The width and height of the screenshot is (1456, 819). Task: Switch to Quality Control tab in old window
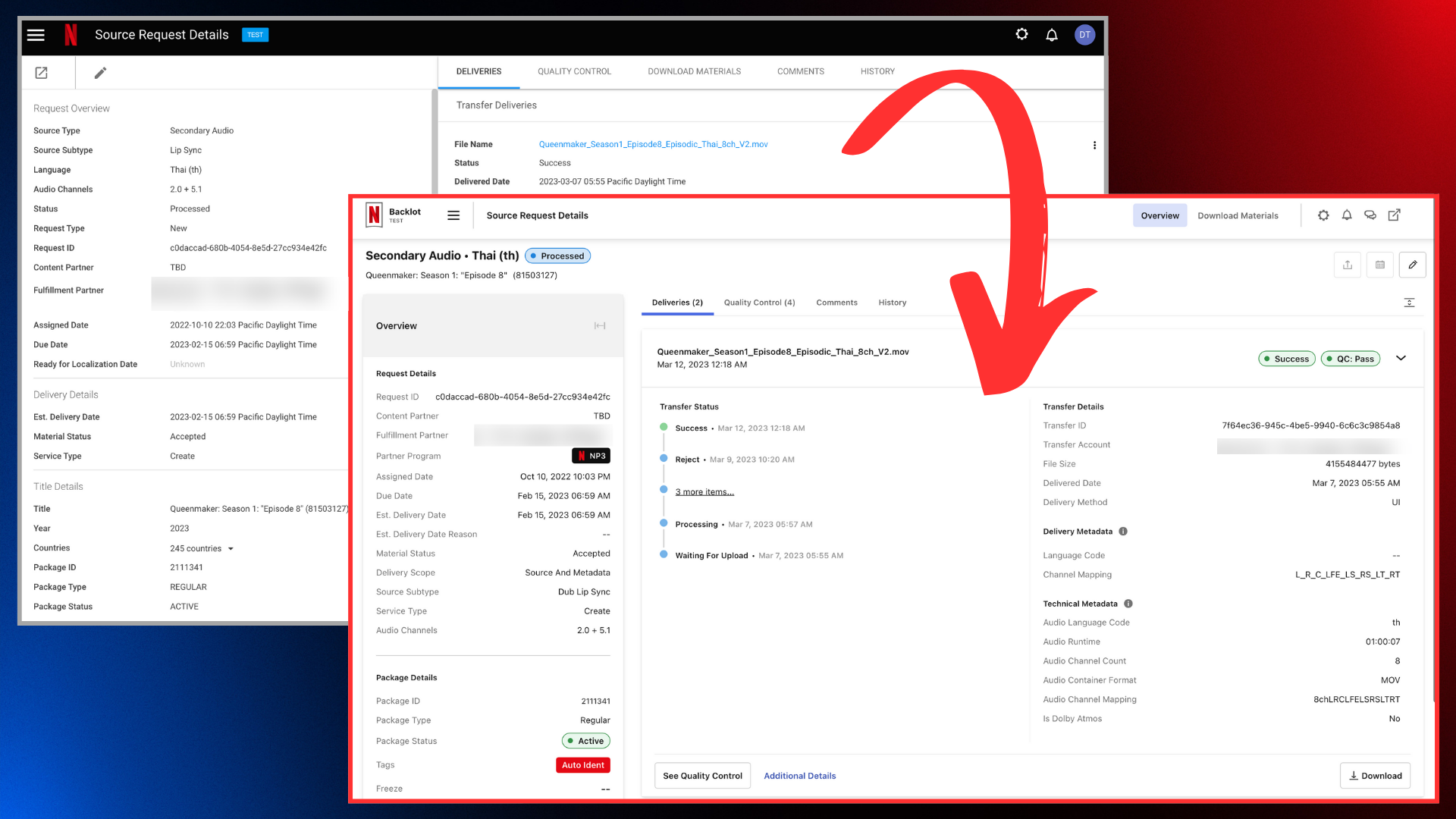point(574,71)
